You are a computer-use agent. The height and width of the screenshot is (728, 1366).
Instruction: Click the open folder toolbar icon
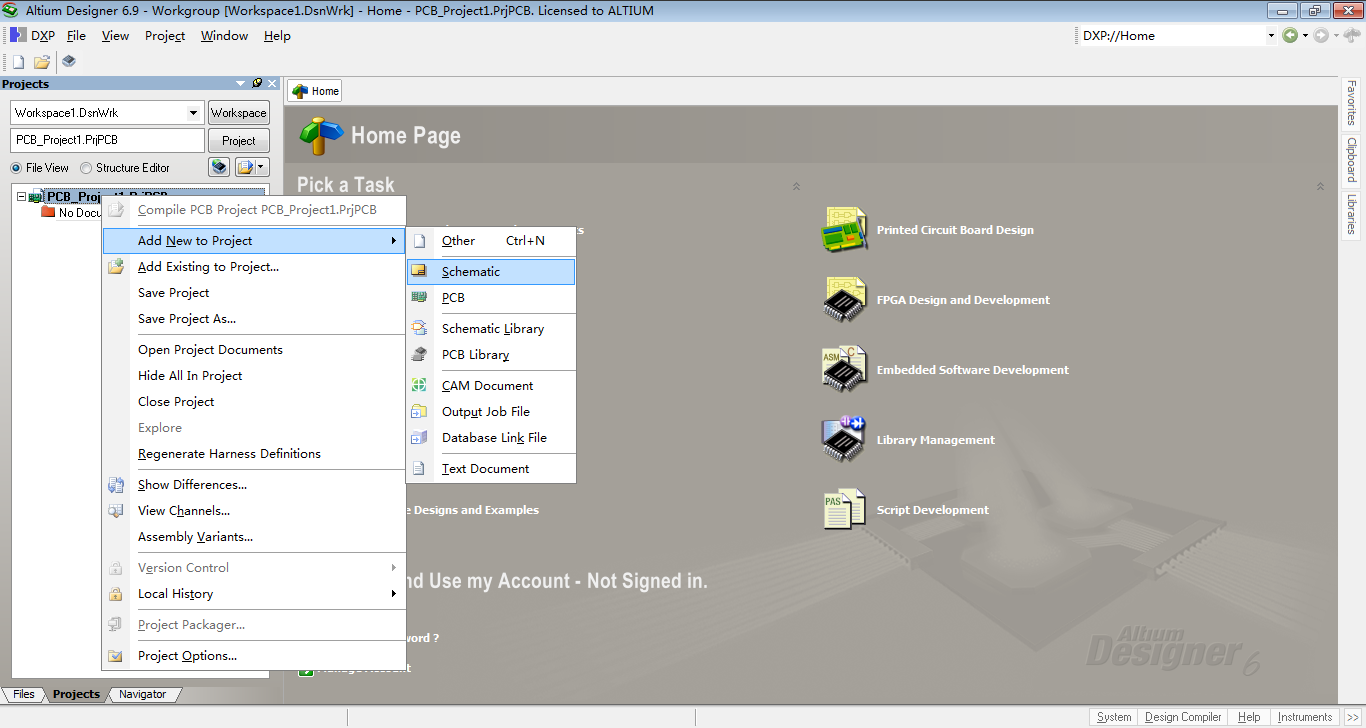pyautogui.click(x=42, y=61)
